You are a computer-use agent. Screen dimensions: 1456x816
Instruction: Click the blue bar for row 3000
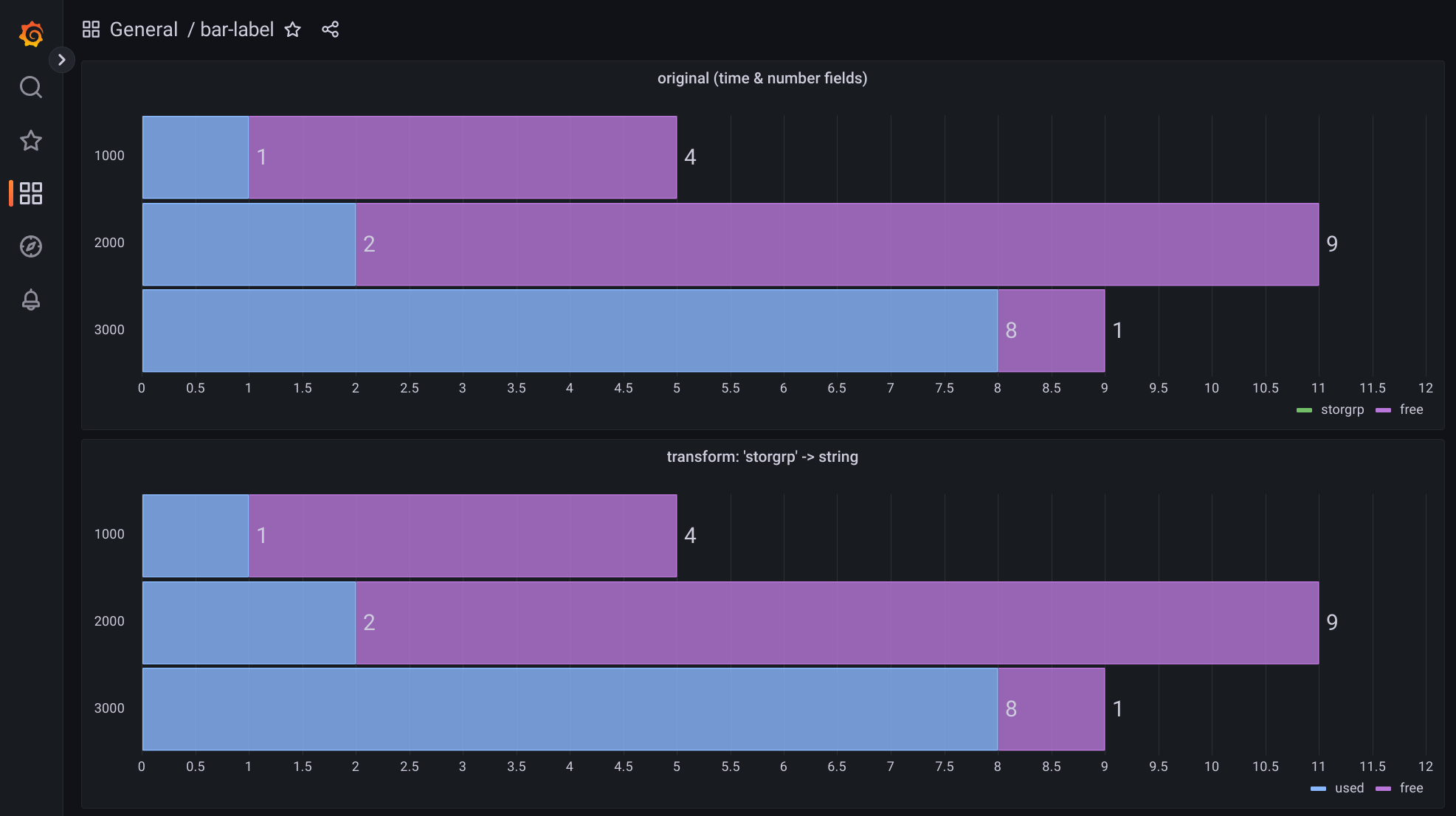click(x=568, y=331)
